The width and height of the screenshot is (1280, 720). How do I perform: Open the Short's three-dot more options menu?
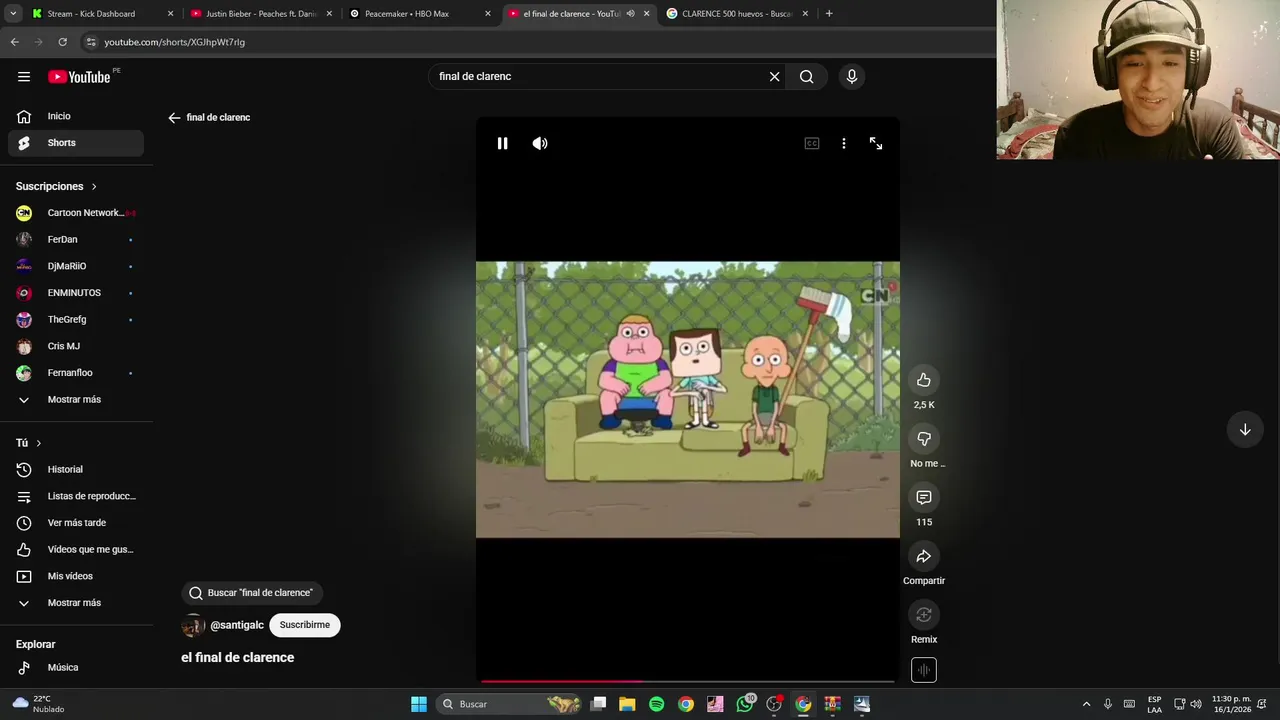(844, 143)
